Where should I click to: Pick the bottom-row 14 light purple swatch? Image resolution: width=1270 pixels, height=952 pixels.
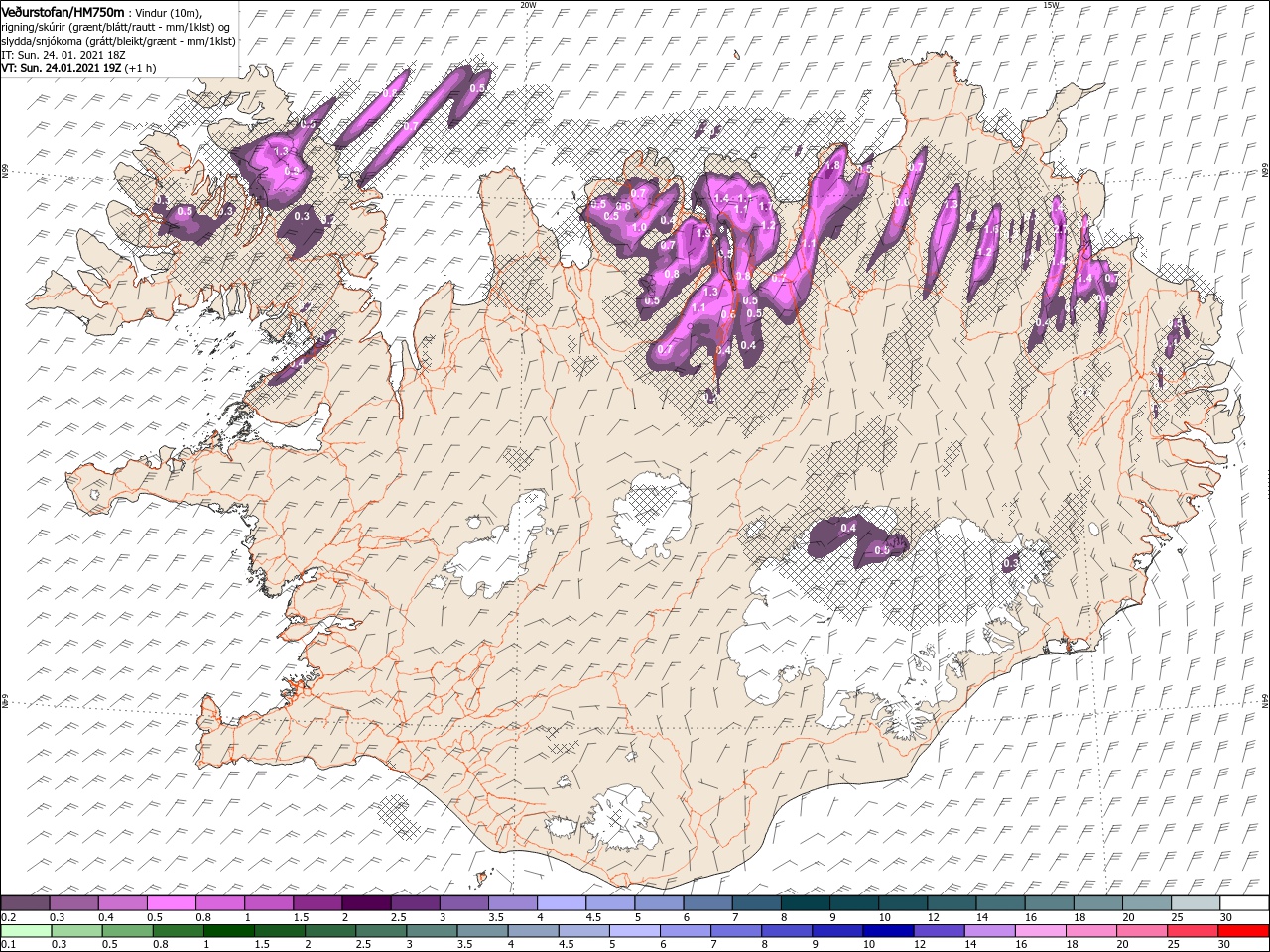pyautogui.click(x=989, y=931)
